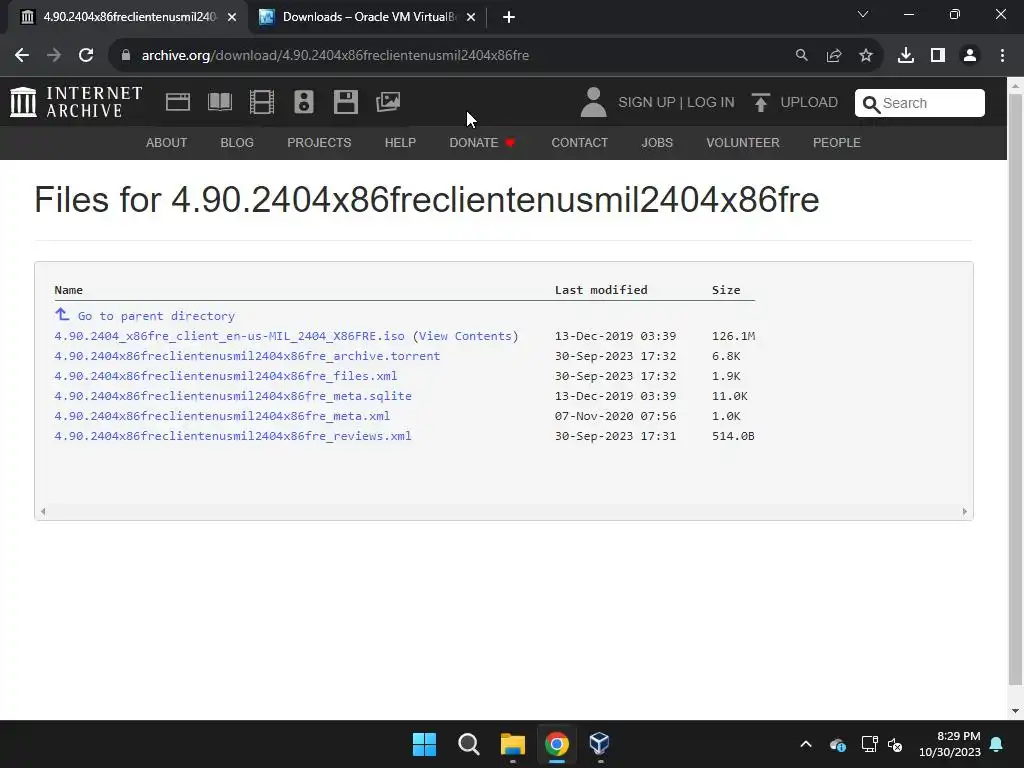Open the HELP menu item
1024x768 pixels.
click(400, 142)
